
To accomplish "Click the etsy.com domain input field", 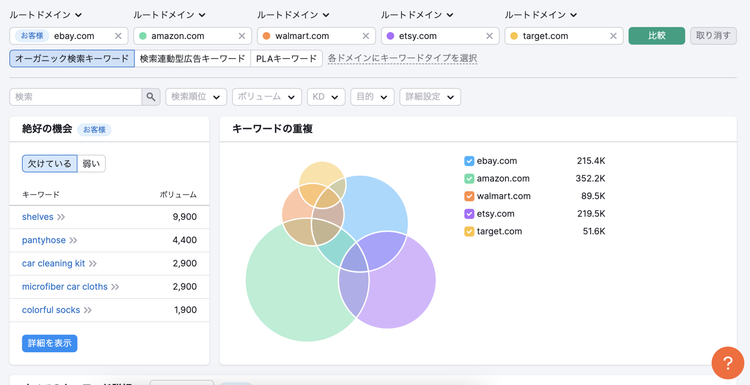I will tap(440, 36).
